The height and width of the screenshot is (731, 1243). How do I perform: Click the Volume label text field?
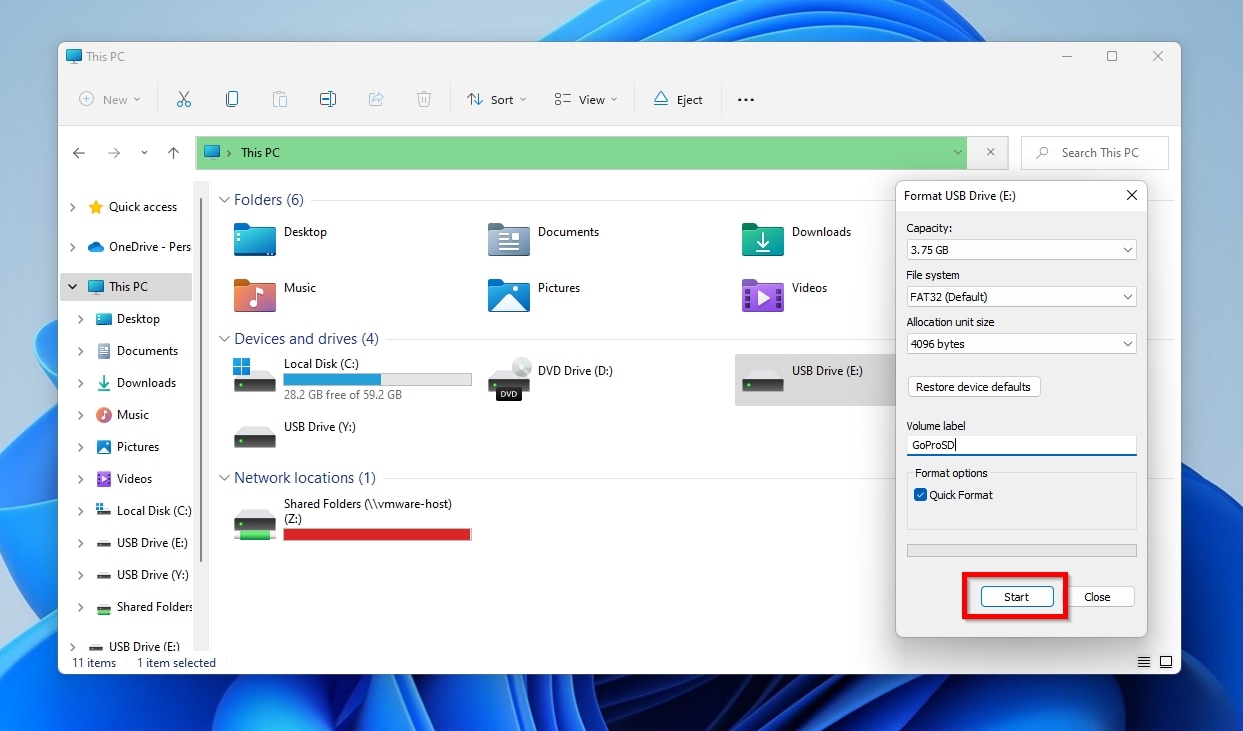tap(1021, 444)
